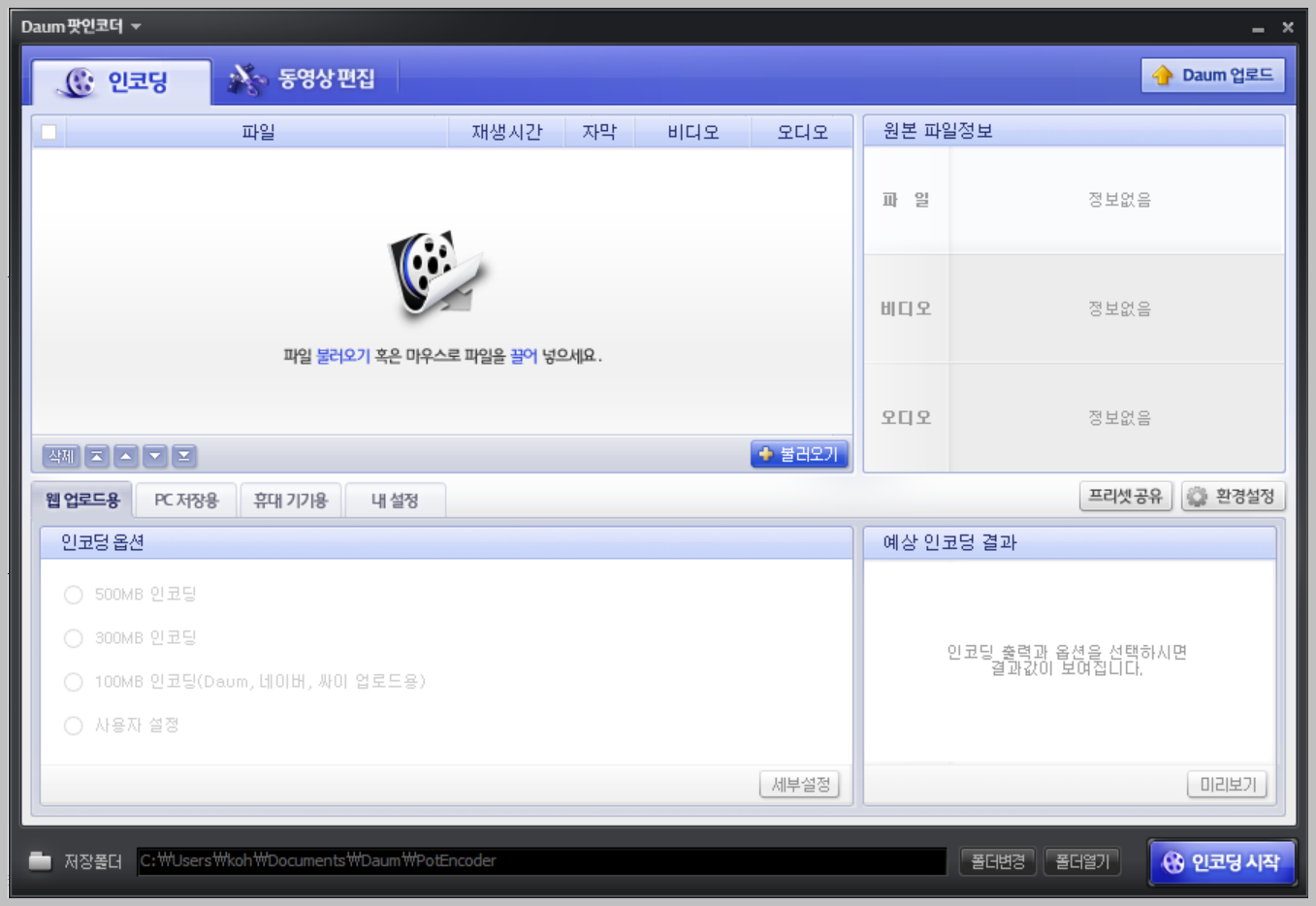Click the 파일 column header
The width and height of the screenshot is (1316, 906).
tap(258, 132)
